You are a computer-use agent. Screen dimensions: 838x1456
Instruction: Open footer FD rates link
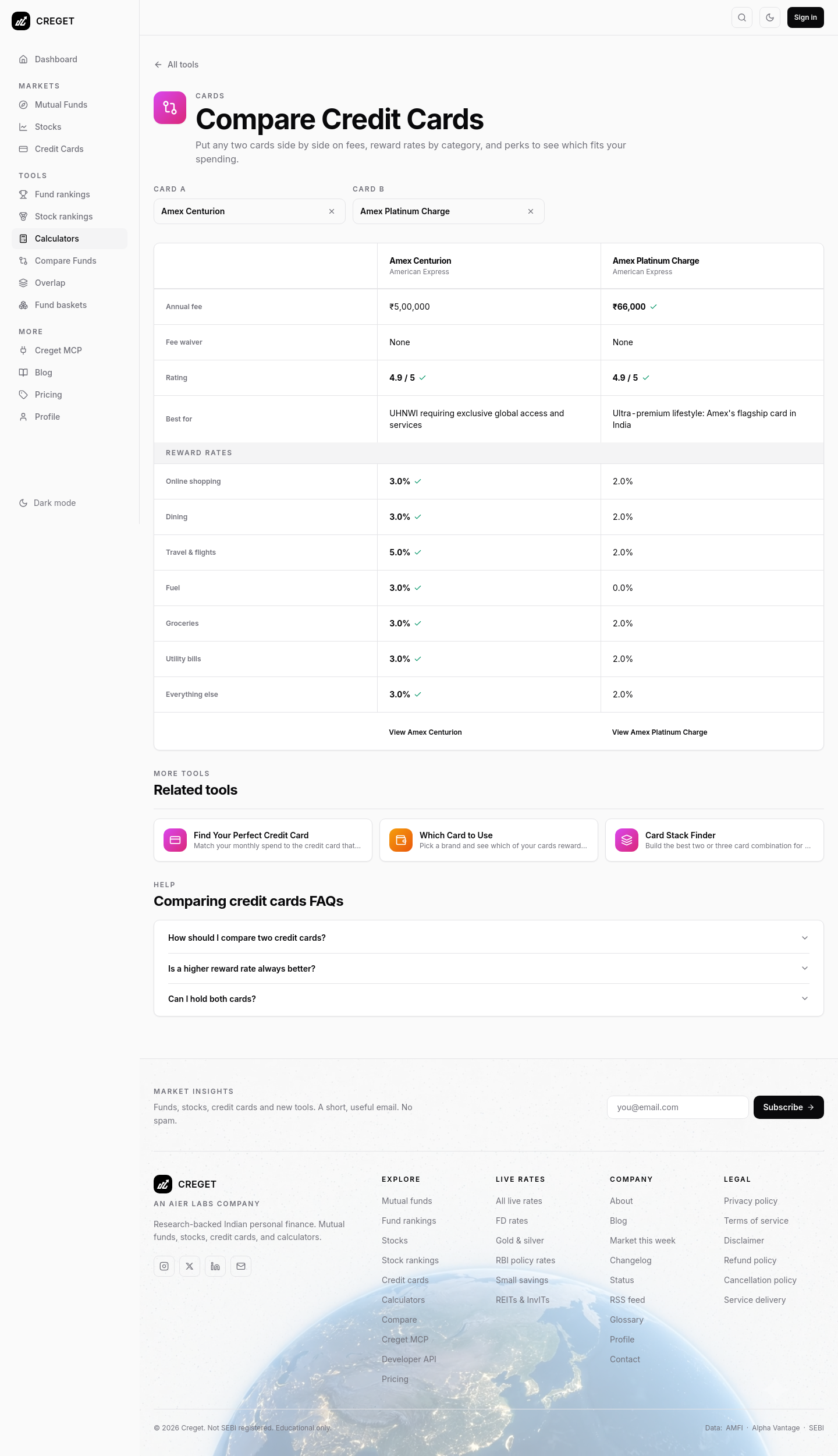(512, 1221)
